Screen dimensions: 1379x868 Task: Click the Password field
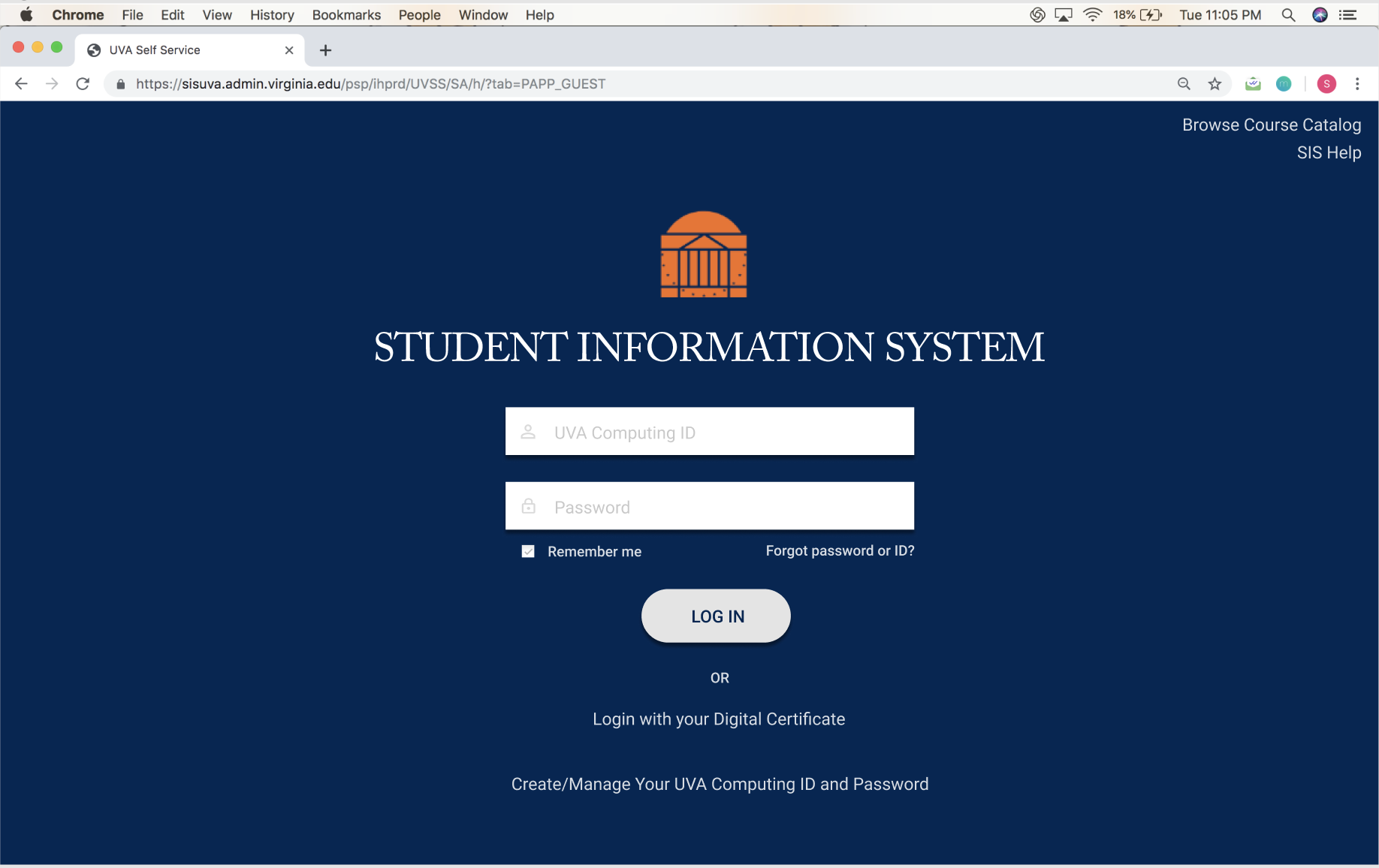coord(710,506)
